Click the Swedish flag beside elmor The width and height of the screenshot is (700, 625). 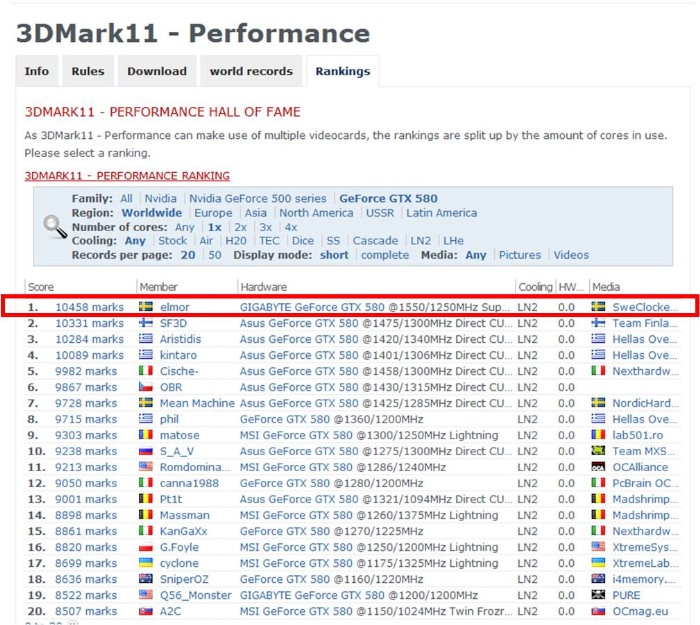point(146,307)
